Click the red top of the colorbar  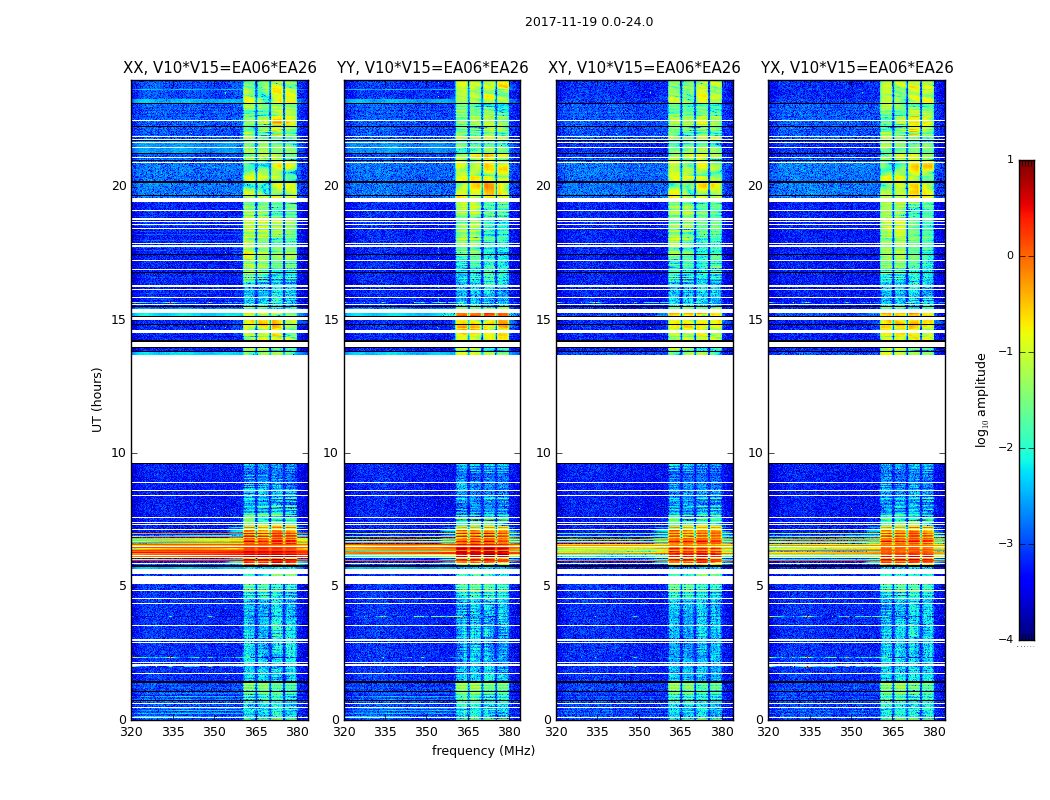[x=1026, y=168]
